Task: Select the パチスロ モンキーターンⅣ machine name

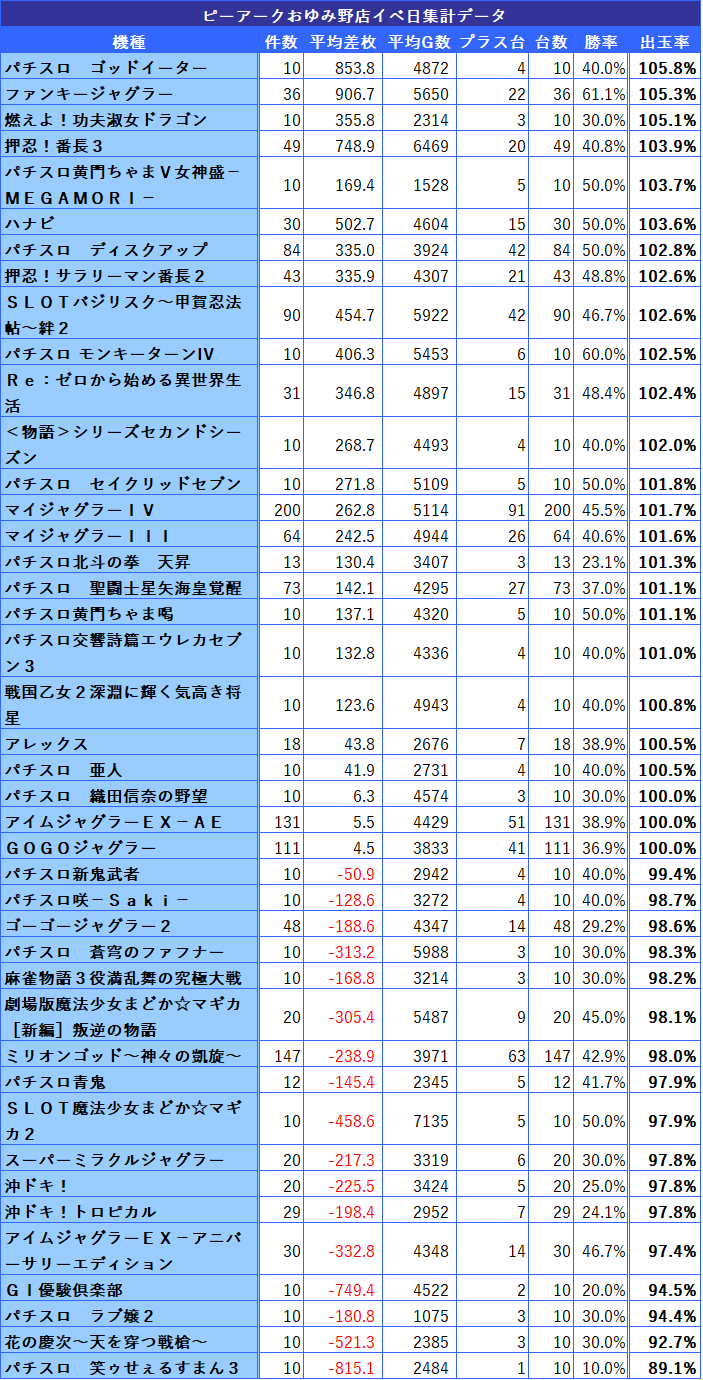Action: (110, 354)
